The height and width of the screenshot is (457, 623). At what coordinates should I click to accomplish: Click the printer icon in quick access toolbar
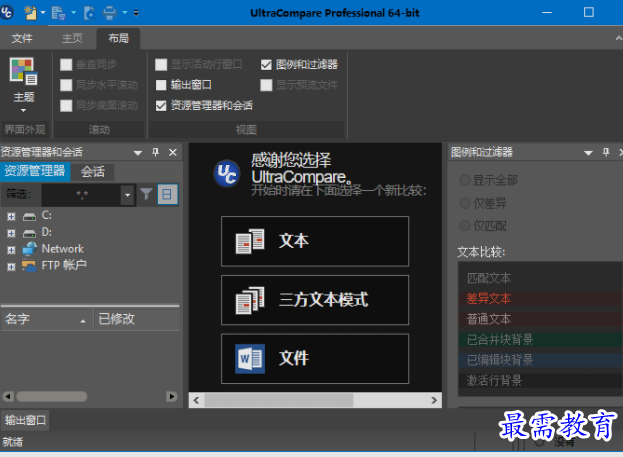109,13
